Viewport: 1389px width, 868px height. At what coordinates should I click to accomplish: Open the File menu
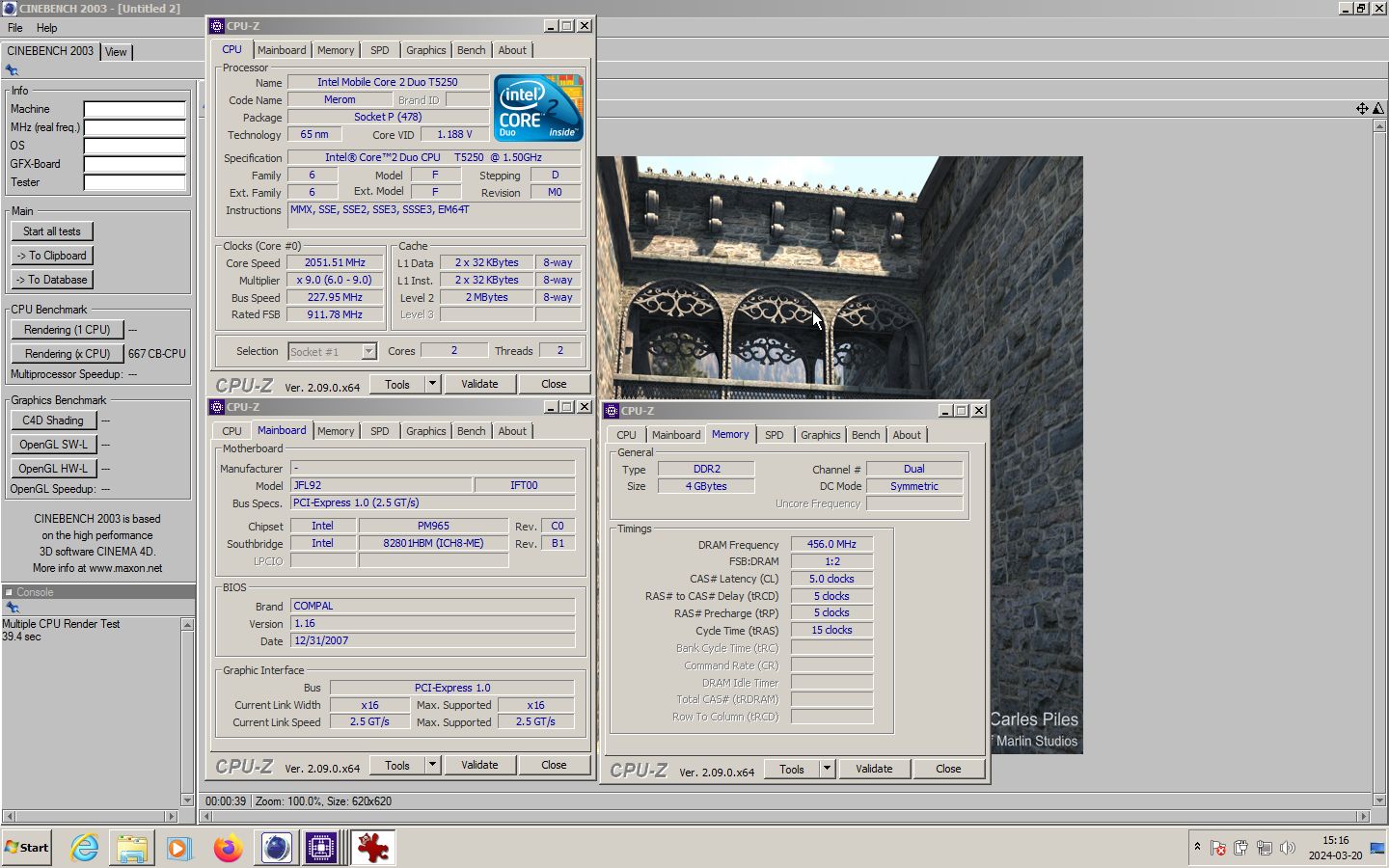click(15, 28)
